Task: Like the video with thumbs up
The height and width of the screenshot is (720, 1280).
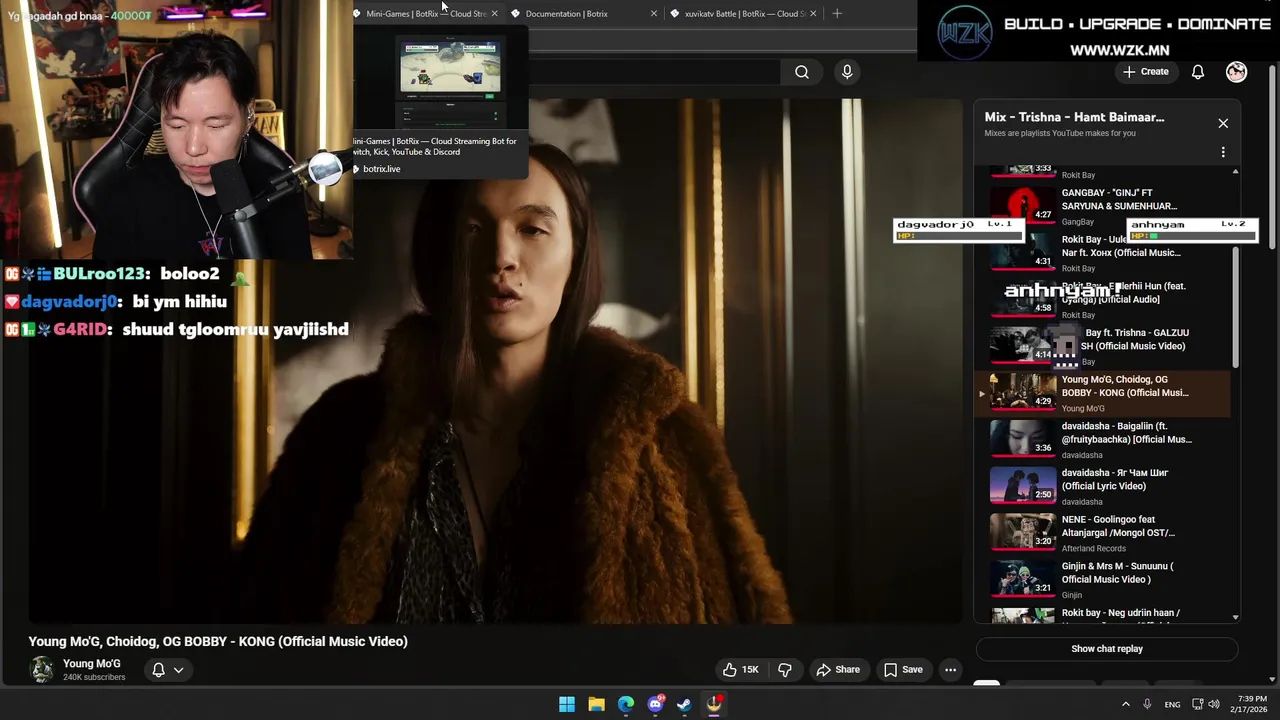Action: [741, 670]
